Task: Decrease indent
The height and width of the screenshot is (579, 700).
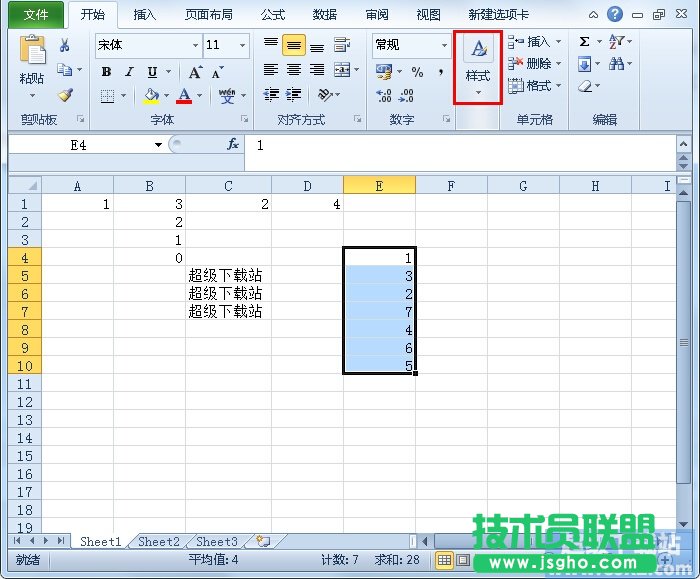Action: [x=271, y=95]
